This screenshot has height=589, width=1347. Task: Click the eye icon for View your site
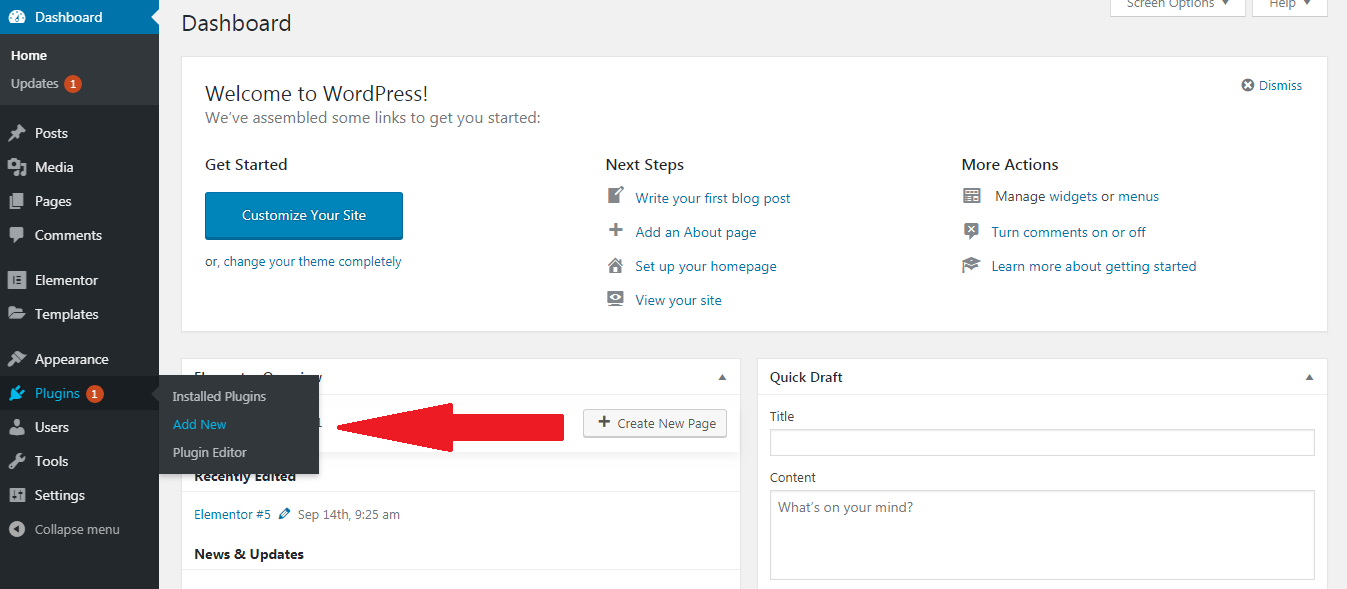[x=616, y=299]
